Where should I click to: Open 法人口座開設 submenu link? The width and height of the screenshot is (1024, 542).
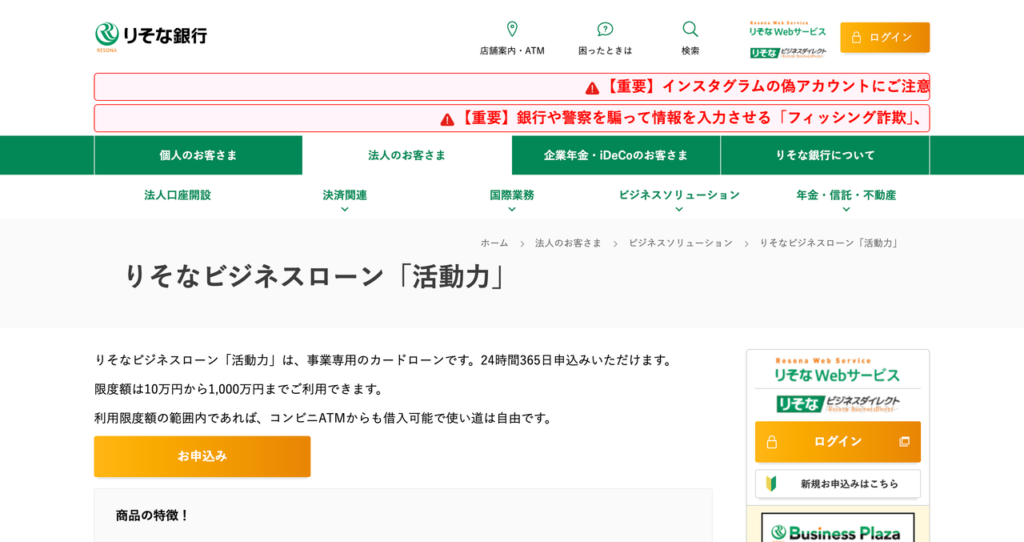[x=178, y=195]
